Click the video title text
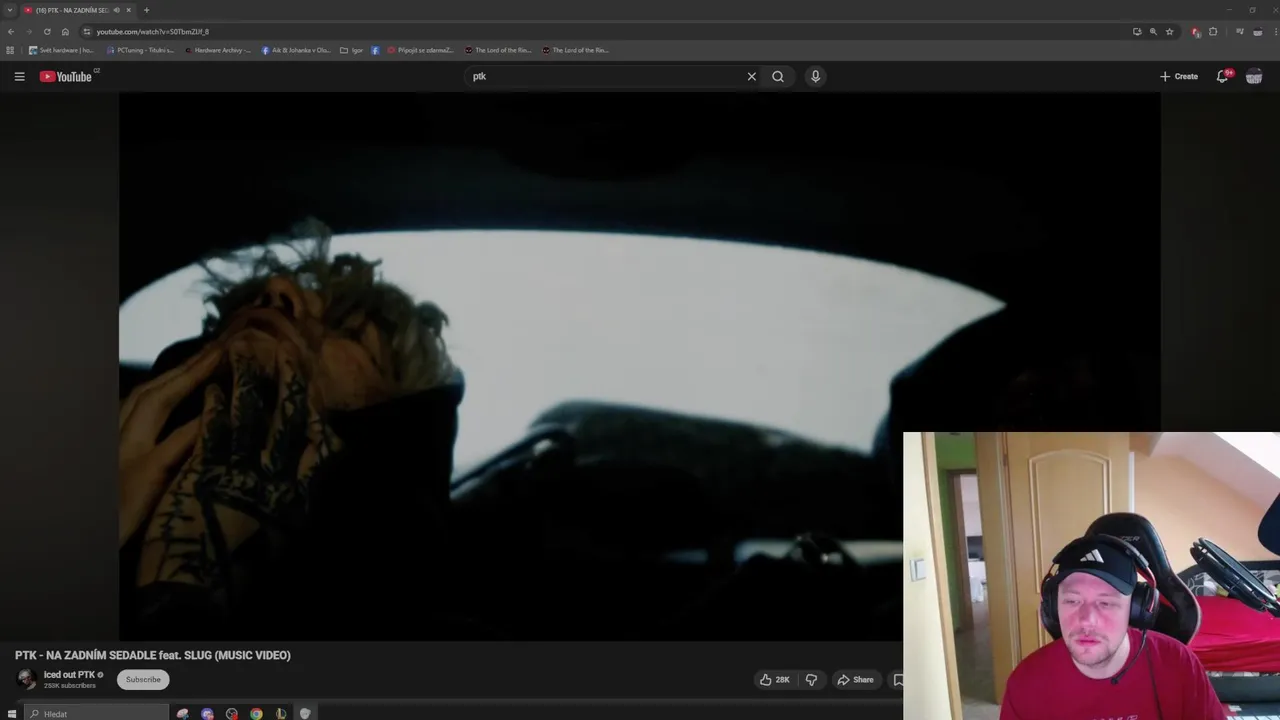This screenshot has width=1280, height=720. click(x=153, y=655)
